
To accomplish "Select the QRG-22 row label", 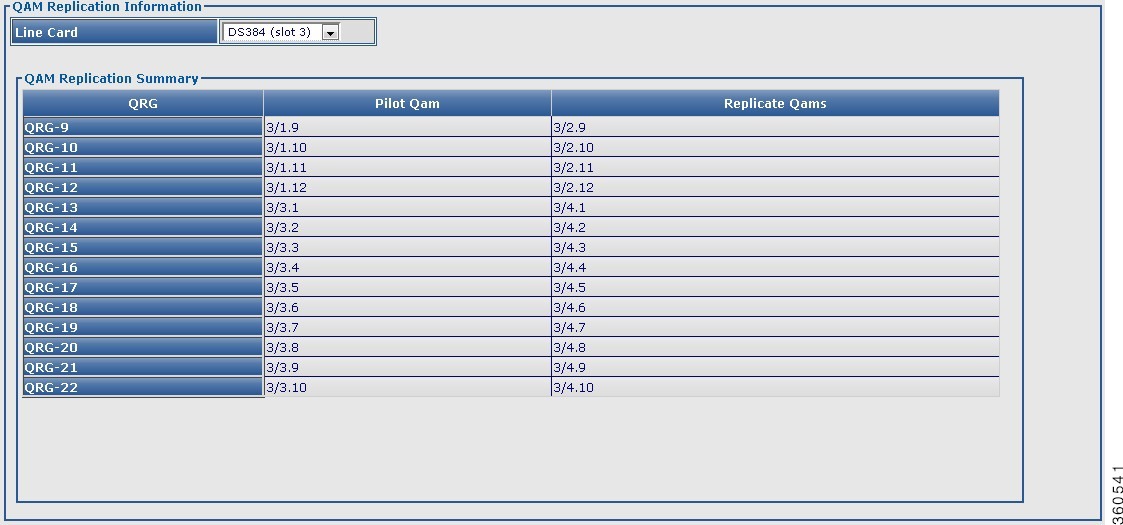I will pyautogui.click(x=143, y=387).
